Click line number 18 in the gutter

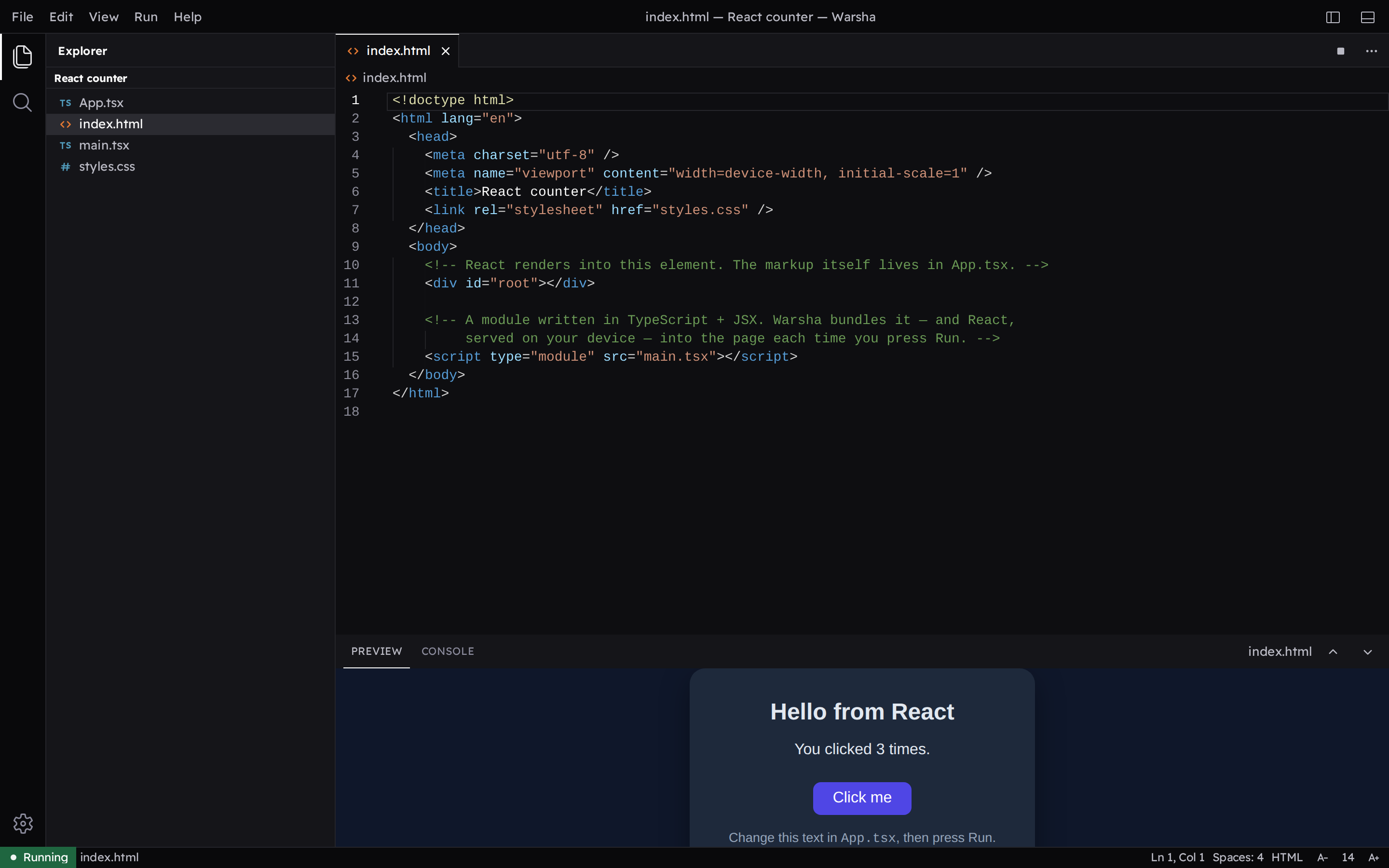tap(351, 412)
